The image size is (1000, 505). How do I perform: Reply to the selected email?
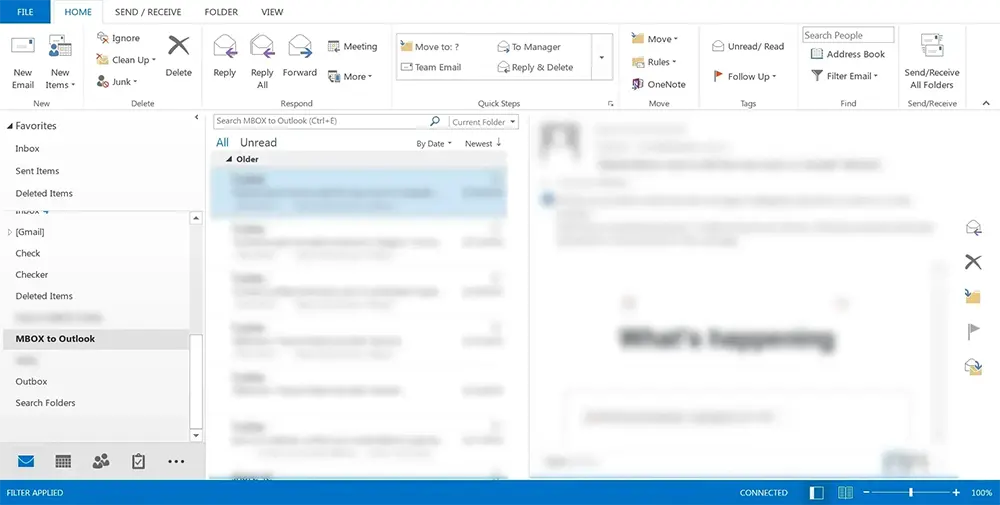point(224,56)
